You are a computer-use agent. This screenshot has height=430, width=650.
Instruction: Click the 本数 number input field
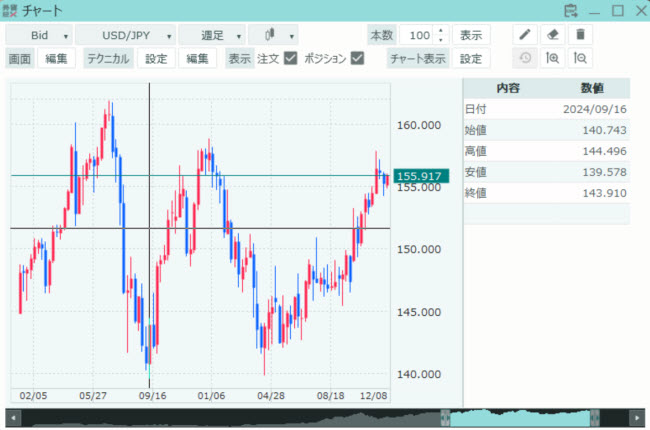pyautogui.click(x=417, y=35)
